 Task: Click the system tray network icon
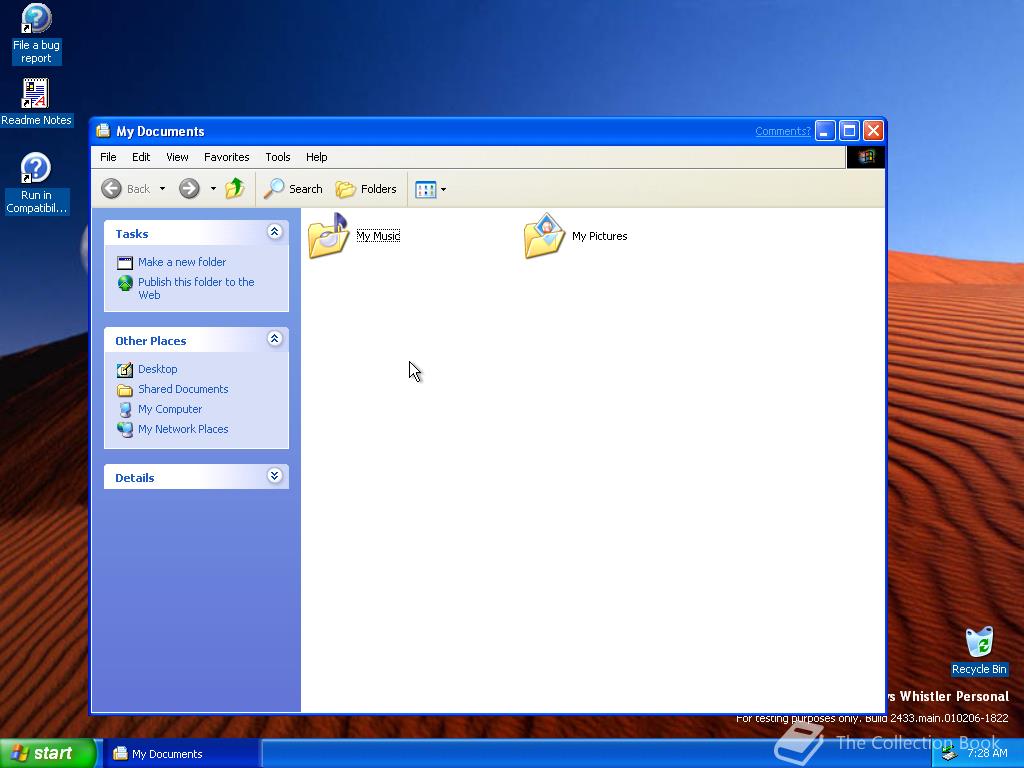coord(950,754)
